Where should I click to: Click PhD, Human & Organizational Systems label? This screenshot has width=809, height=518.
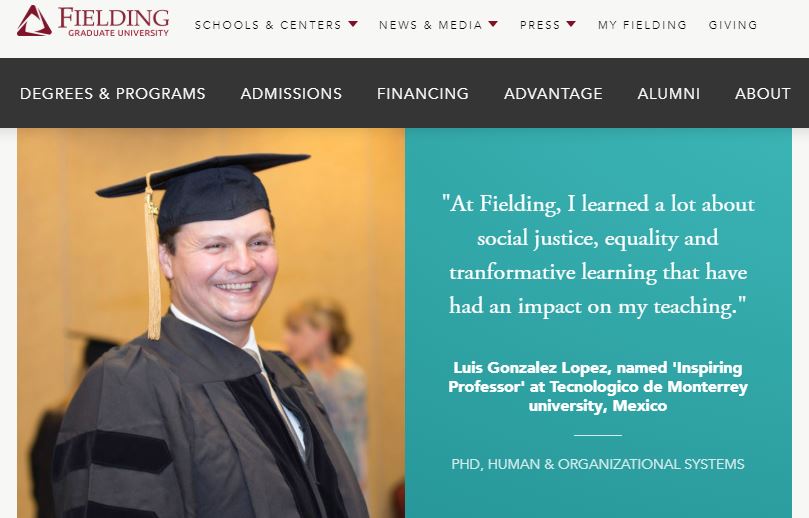[598, 464]
